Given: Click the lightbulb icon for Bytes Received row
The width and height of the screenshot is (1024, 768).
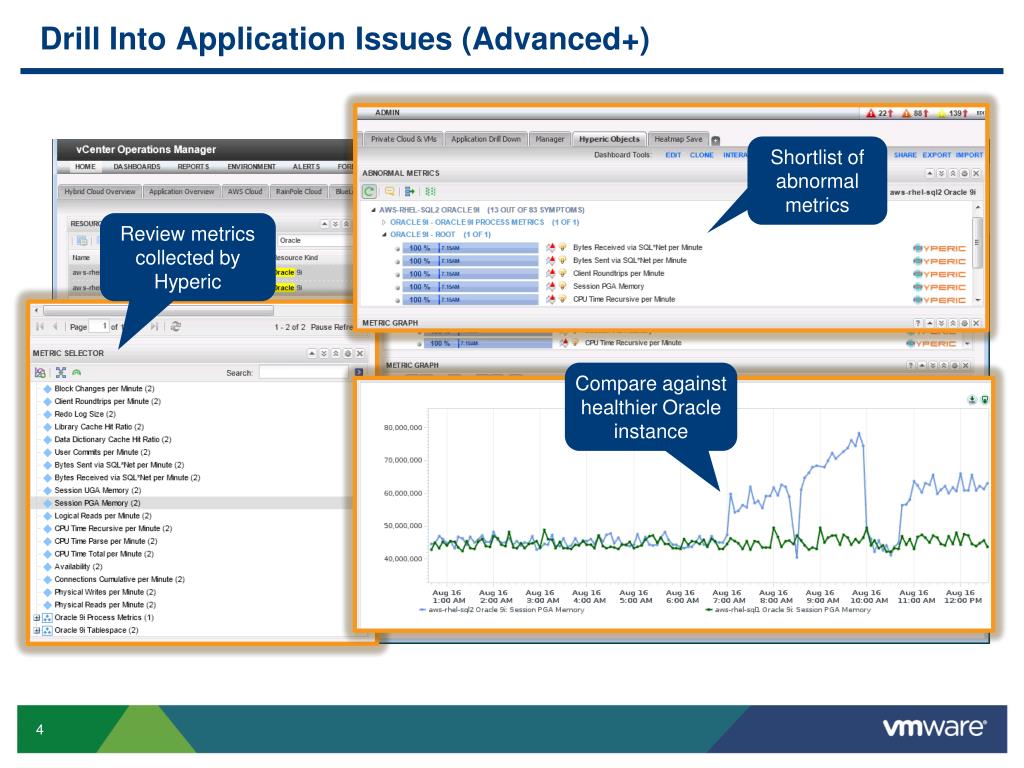Looking at the screenshot, I should coord(562,248).
